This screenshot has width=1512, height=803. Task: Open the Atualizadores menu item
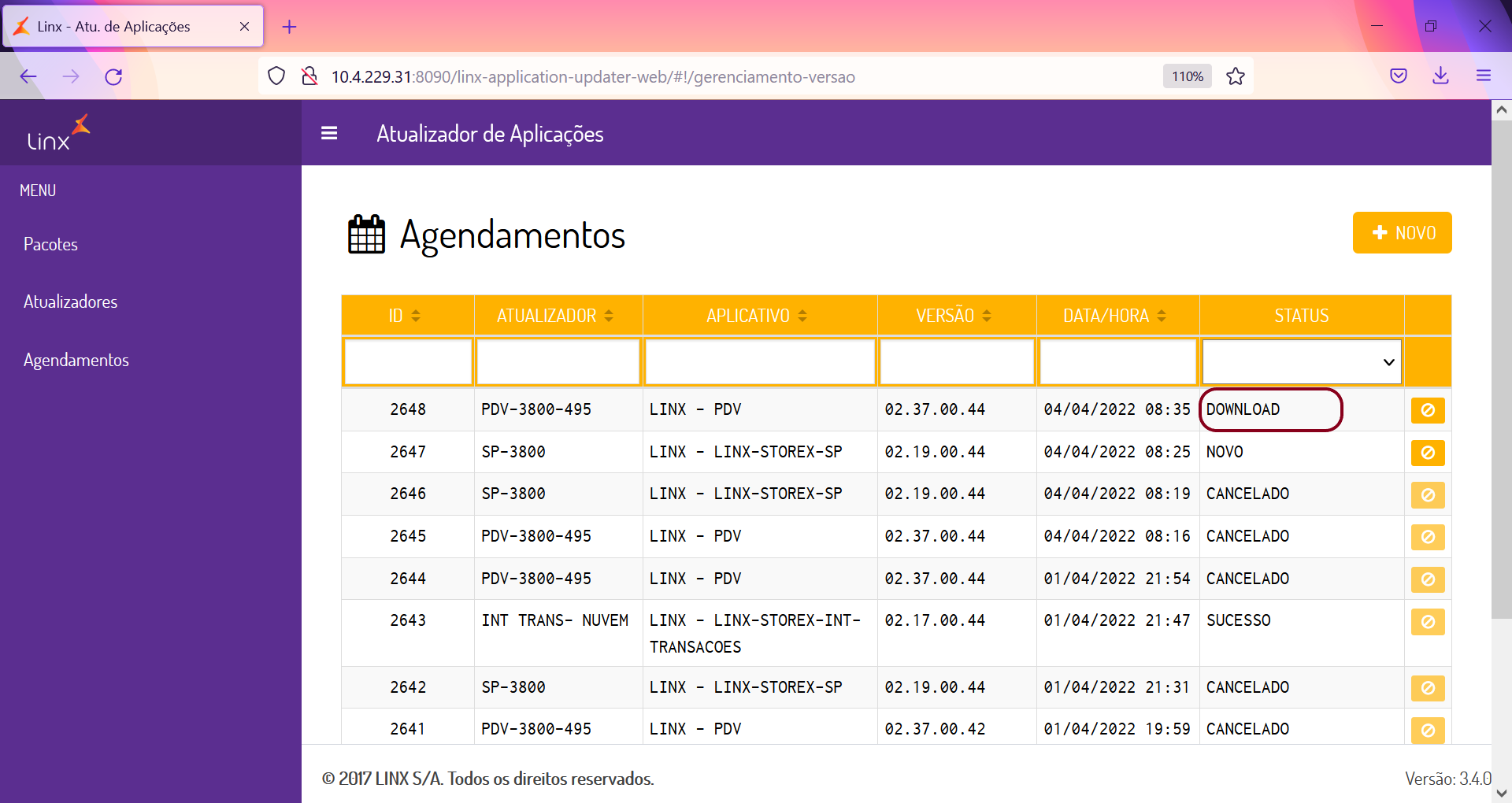(70, 302)
